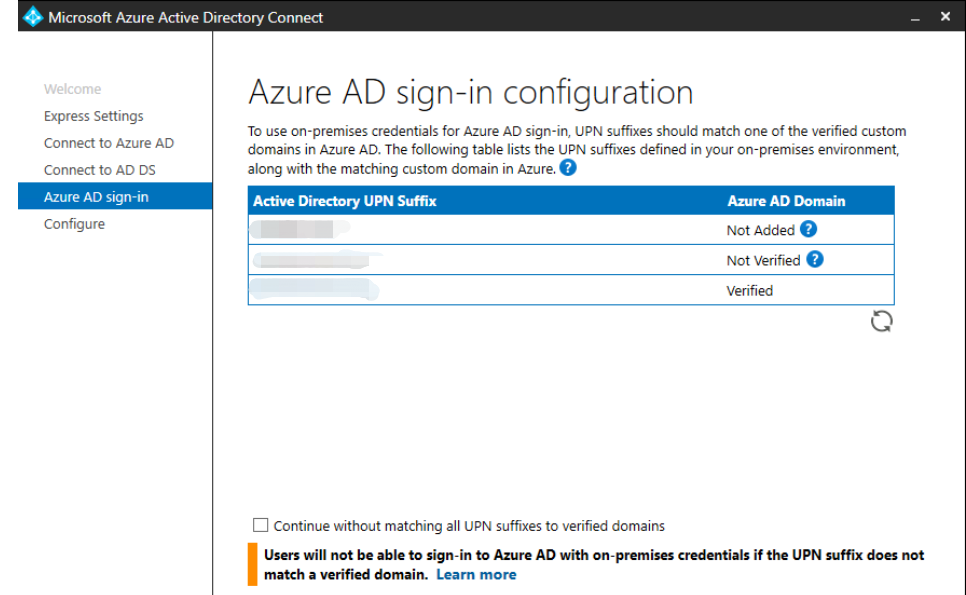966x595 pixels.
Task: Click help icon next to Not Verified
Action: 815,259
